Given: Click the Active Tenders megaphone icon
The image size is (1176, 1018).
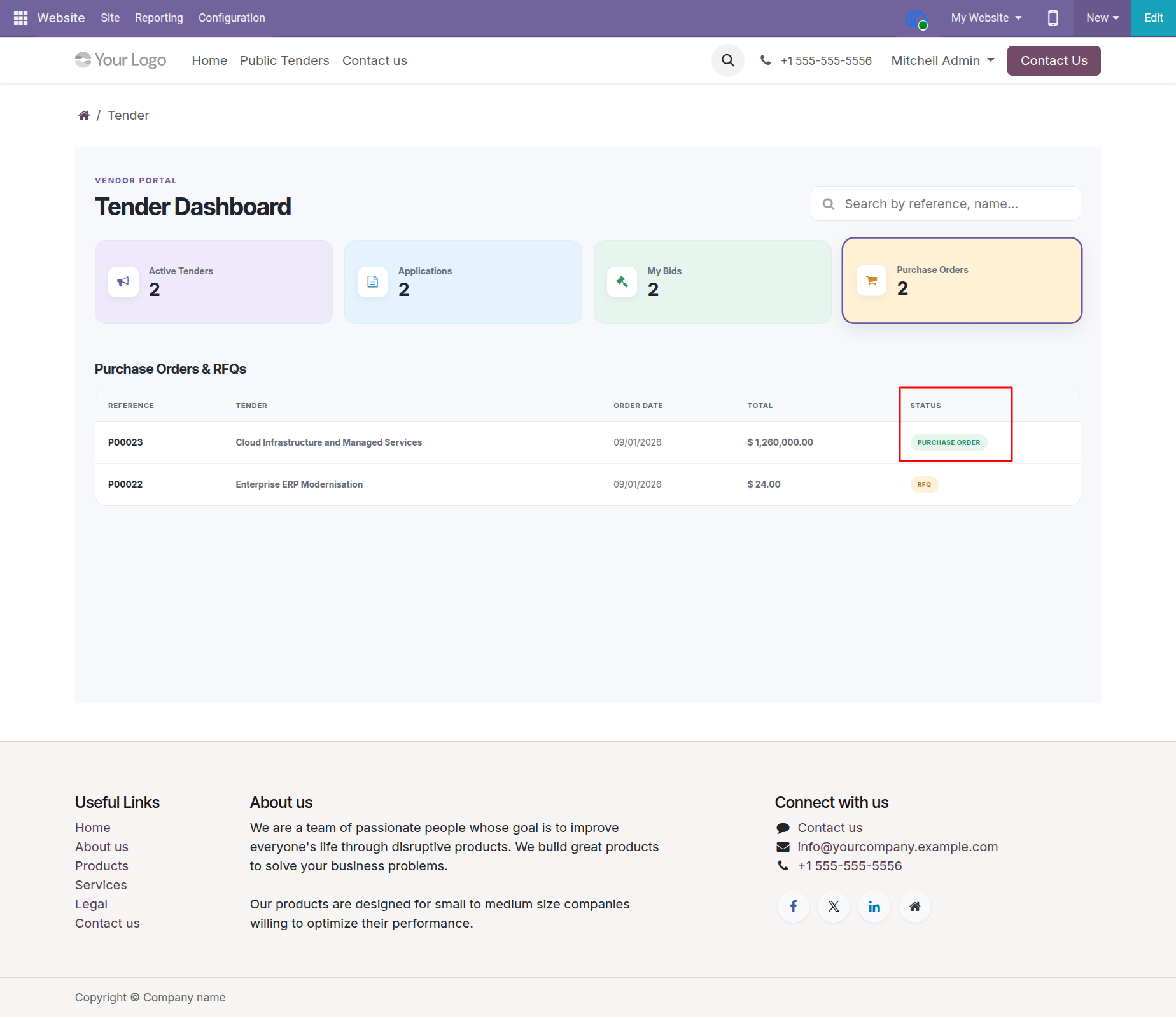Looking at the screenshot, I should (x=123, y=281).
